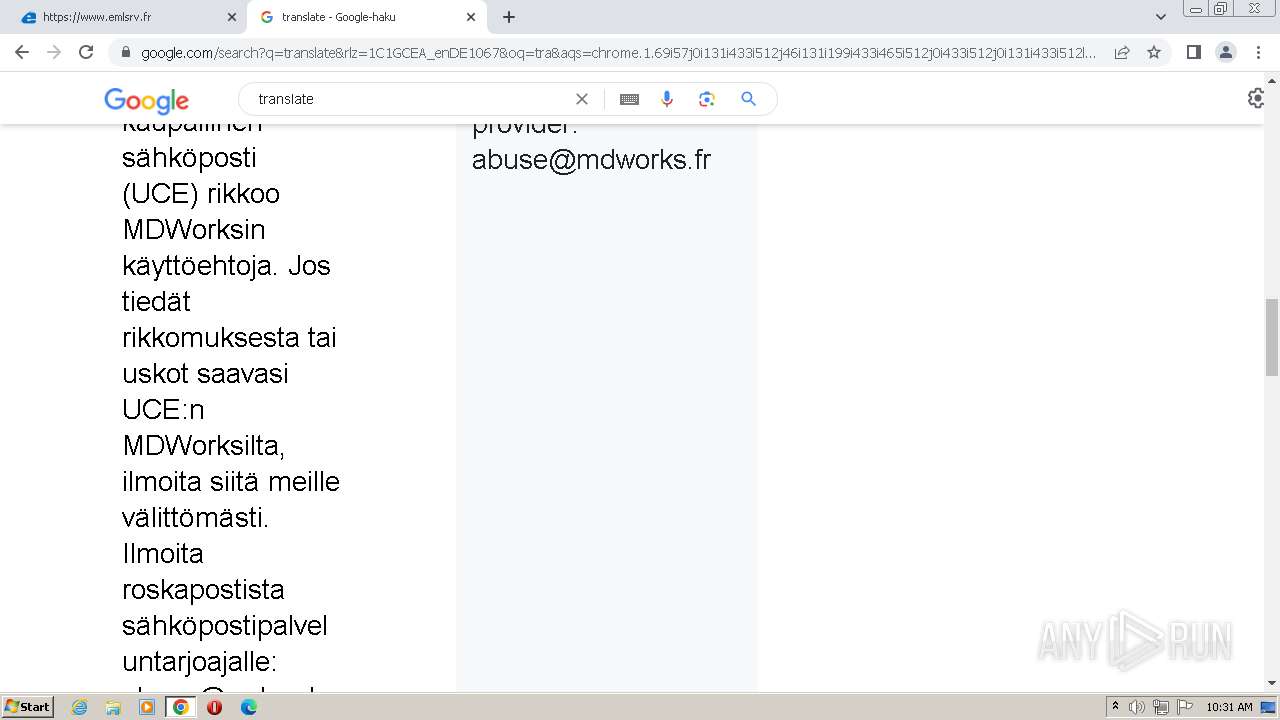Screen dimensions: 1280x720
Task: Click the page vertical scrollbar thumb
Action: click(1272, 337)
